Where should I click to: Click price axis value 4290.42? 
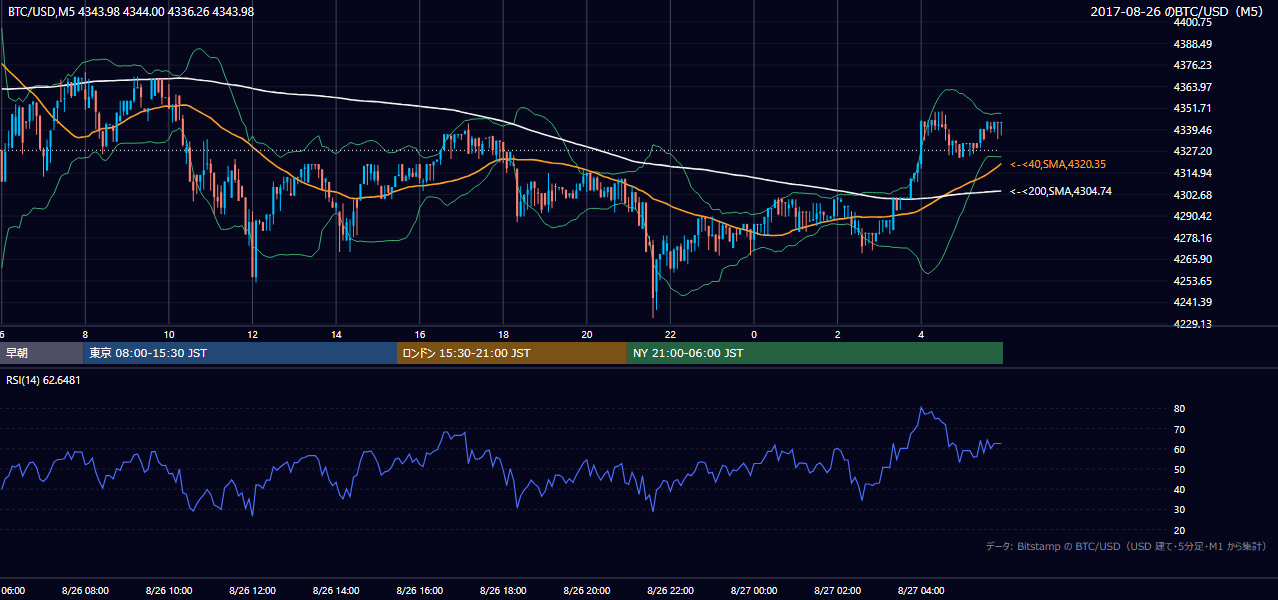pos(1193,216)
